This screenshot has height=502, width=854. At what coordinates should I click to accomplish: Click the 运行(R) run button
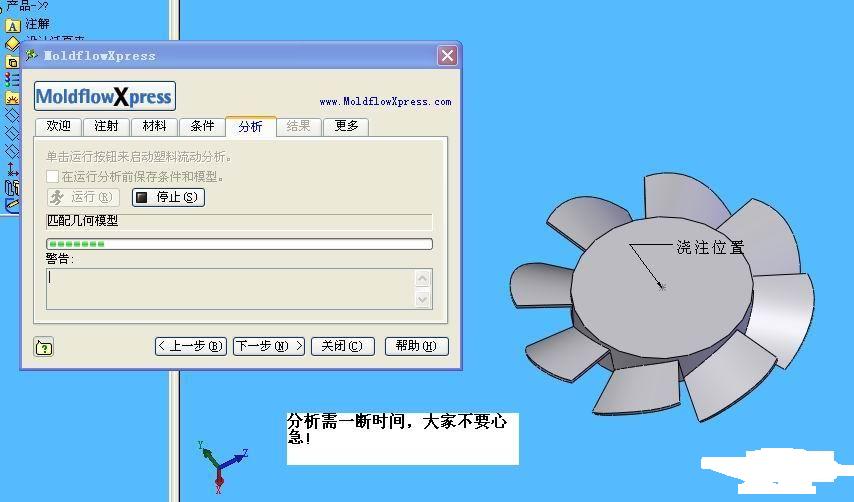pyautogui.click(x=83, y=197)
